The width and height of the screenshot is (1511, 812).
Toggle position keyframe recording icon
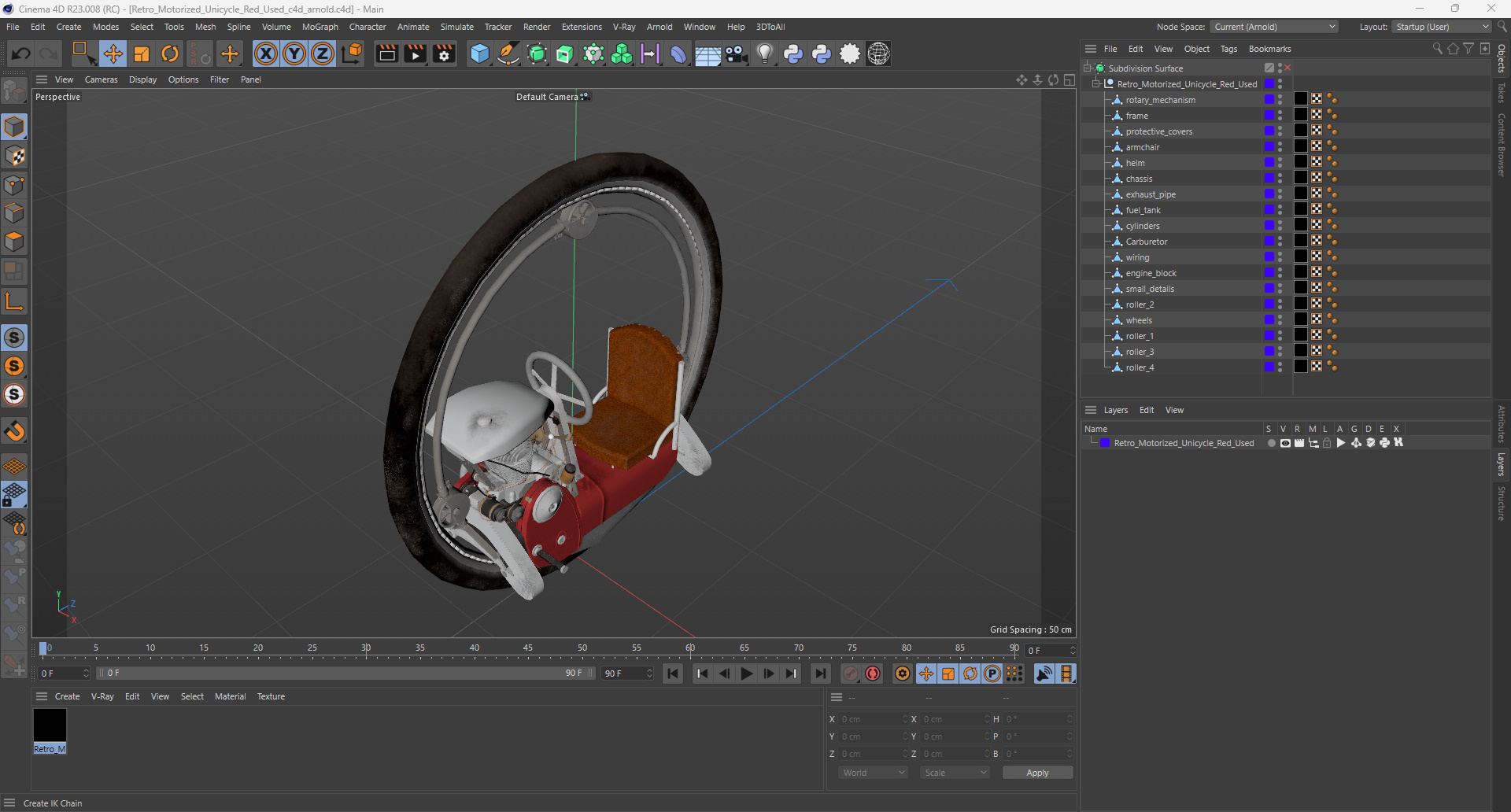[x=926, y=674]
